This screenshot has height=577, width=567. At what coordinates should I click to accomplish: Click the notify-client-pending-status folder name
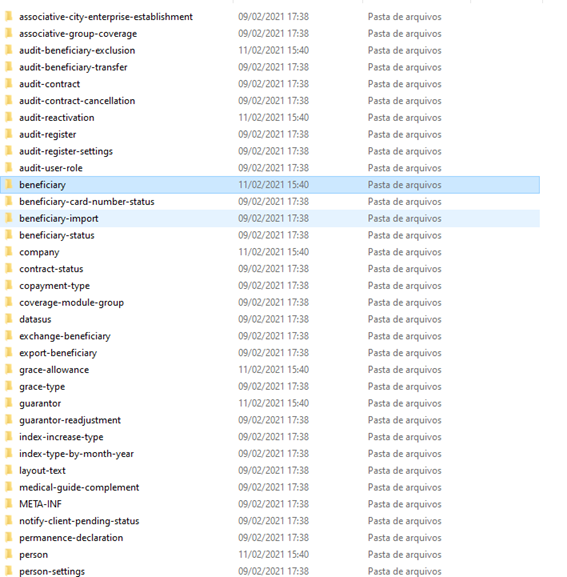pyautogui.click(x=79, y=521)
